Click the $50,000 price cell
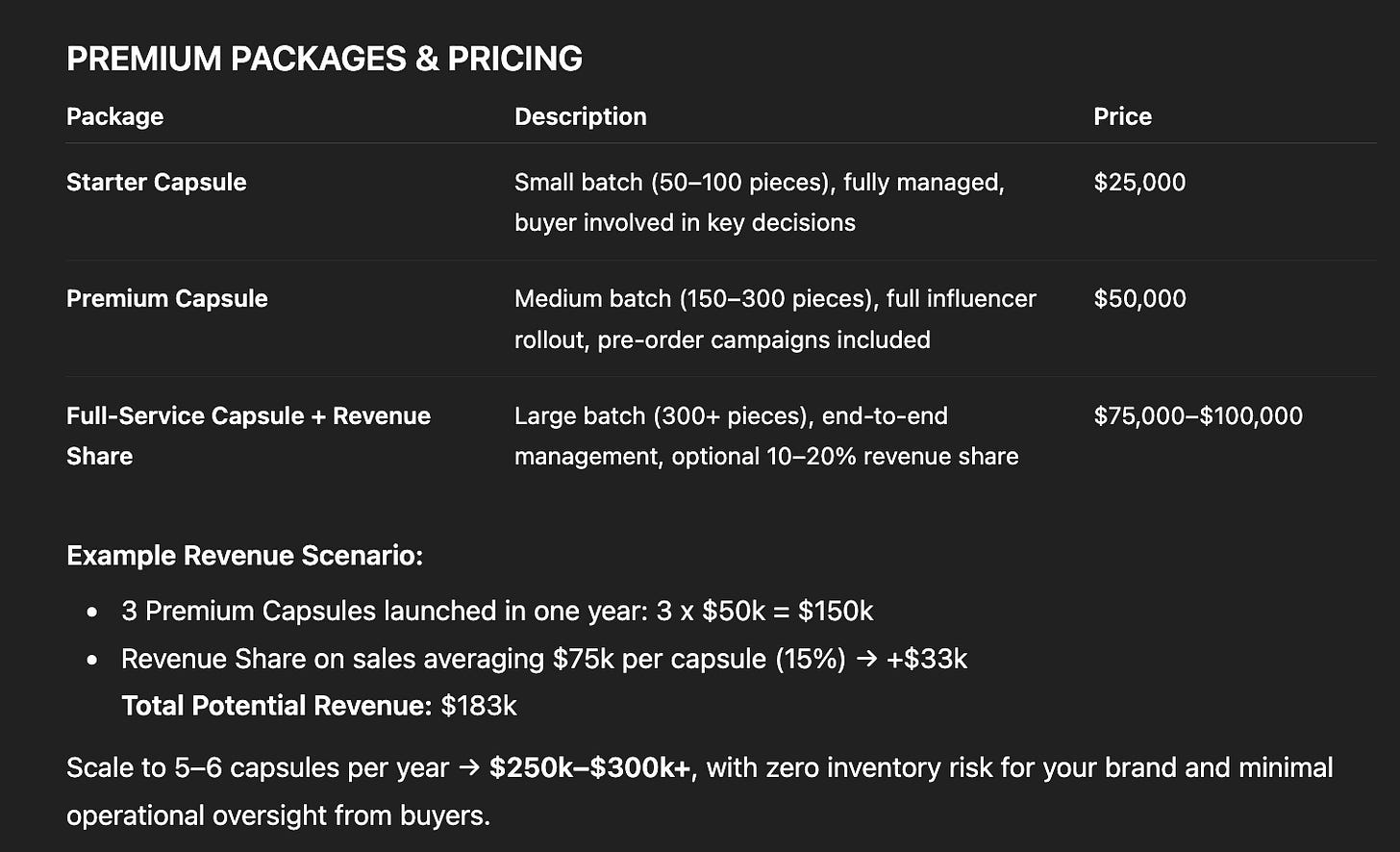The height and width of the screenshot is (852, 1400). (x=1139, y=298)
